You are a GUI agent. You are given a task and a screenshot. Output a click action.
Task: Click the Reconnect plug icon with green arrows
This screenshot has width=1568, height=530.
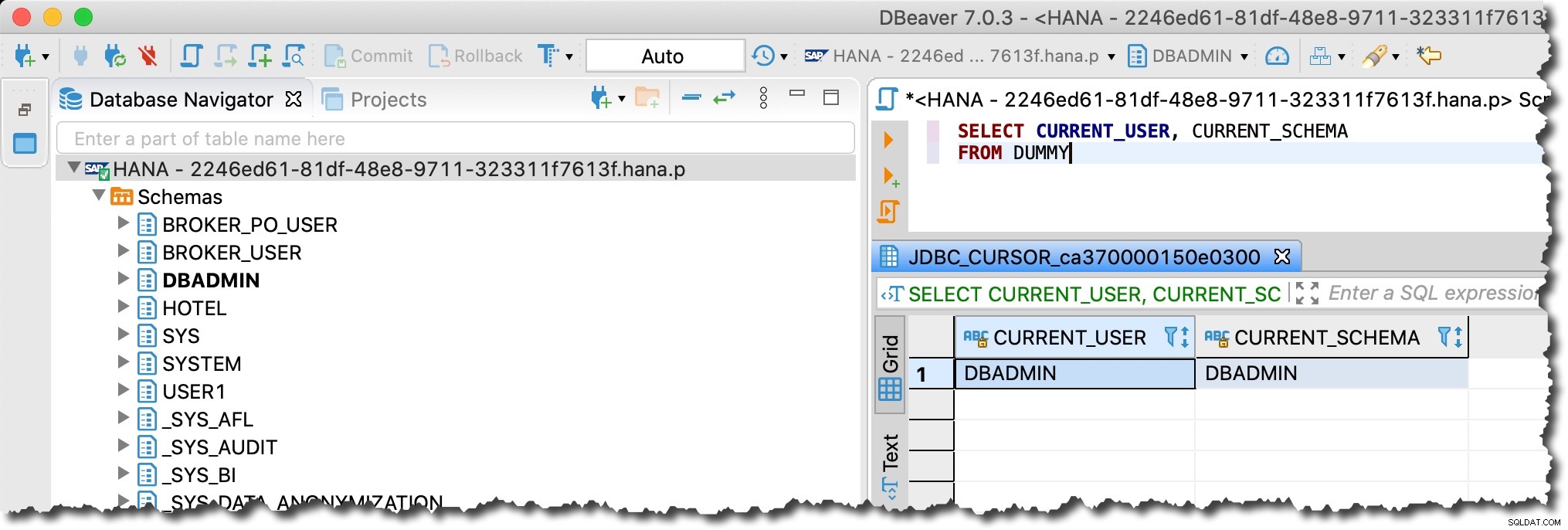(114, 56)
